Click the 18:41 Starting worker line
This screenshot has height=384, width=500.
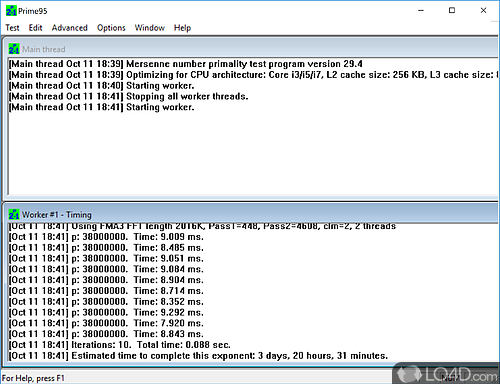click(x=101, y=107)
